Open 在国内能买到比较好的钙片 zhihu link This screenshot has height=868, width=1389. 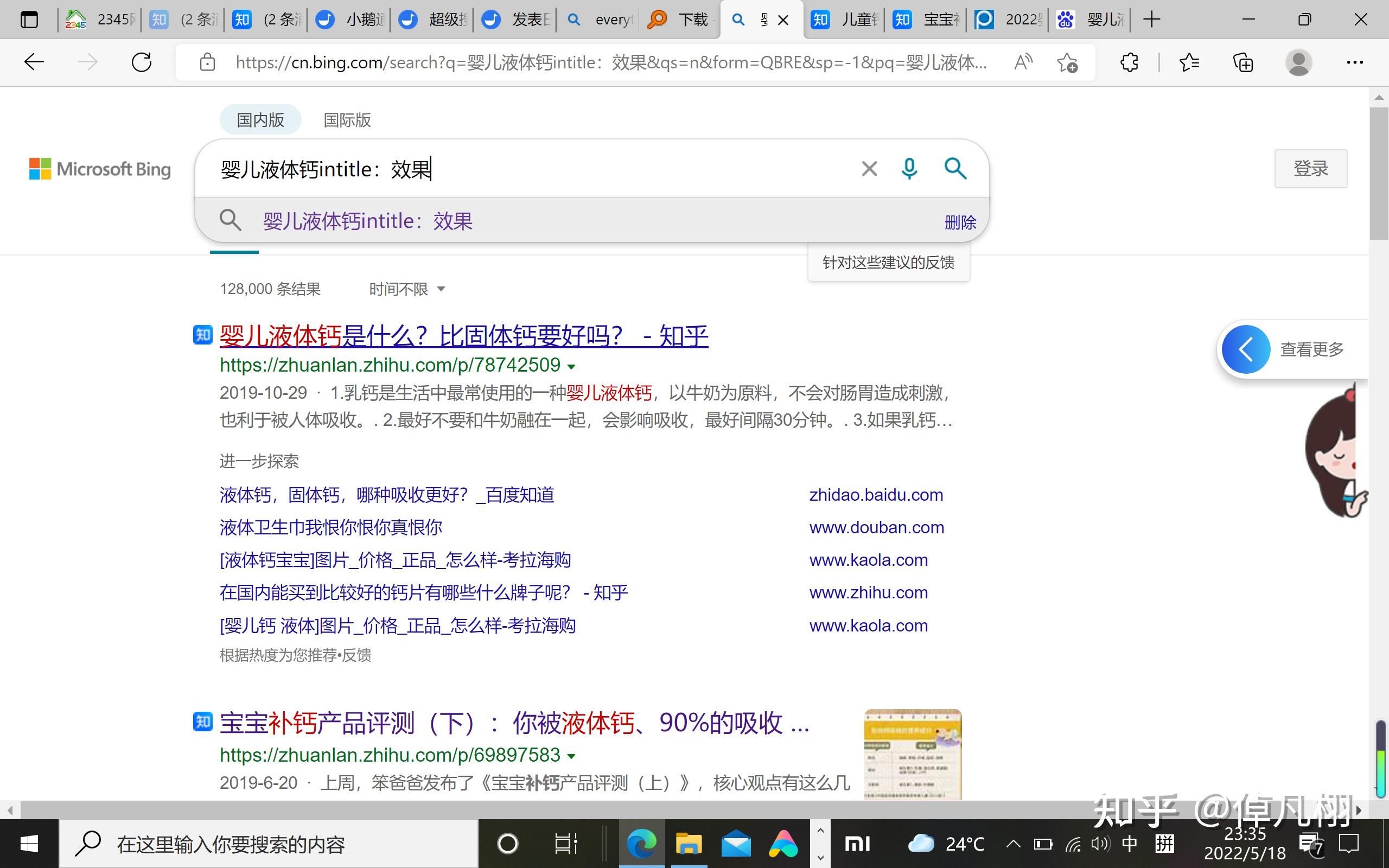424,592
